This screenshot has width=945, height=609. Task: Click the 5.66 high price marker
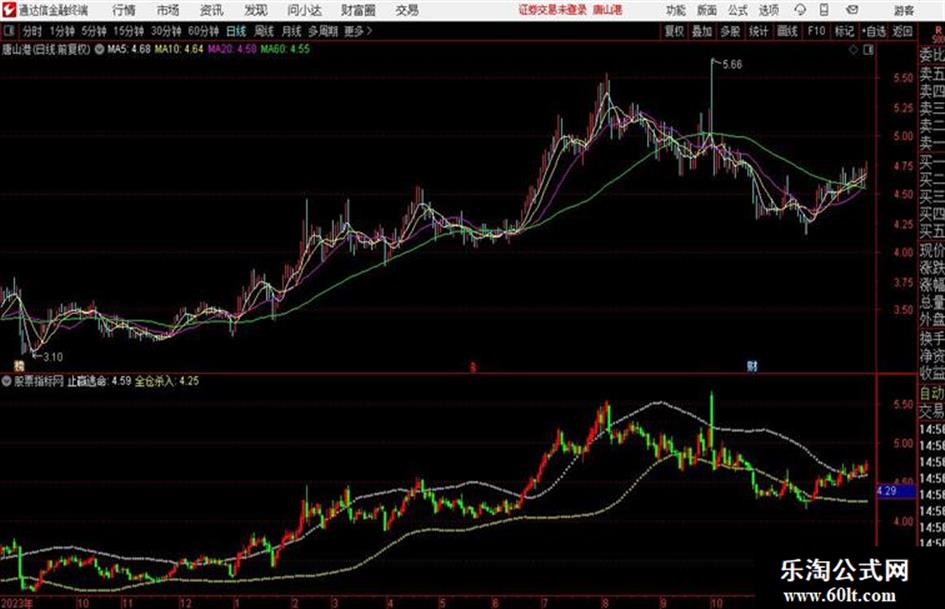[732, 65]
